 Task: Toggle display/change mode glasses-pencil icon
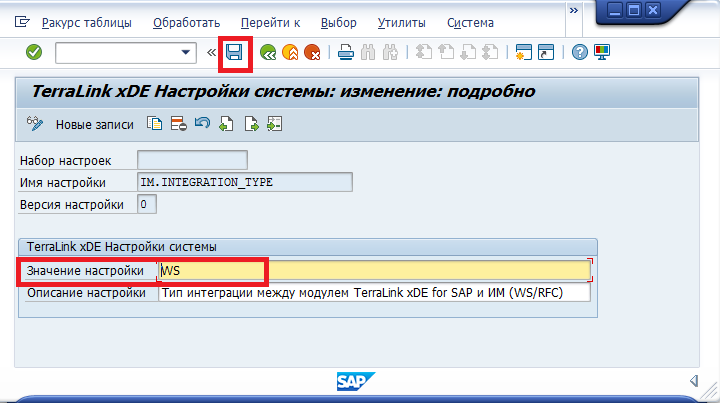[x=35, y=124]
